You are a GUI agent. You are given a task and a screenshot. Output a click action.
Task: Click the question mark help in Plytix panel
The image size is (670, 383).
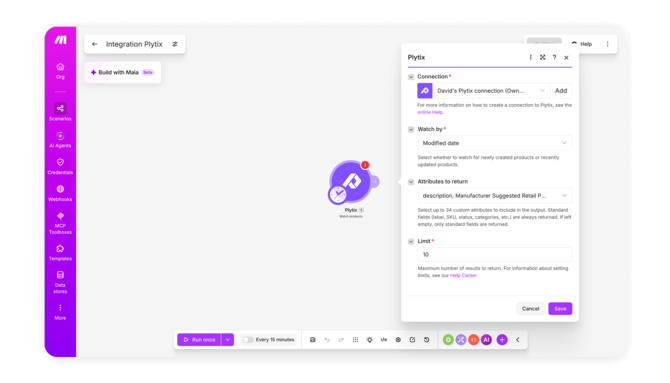[555, 57]
